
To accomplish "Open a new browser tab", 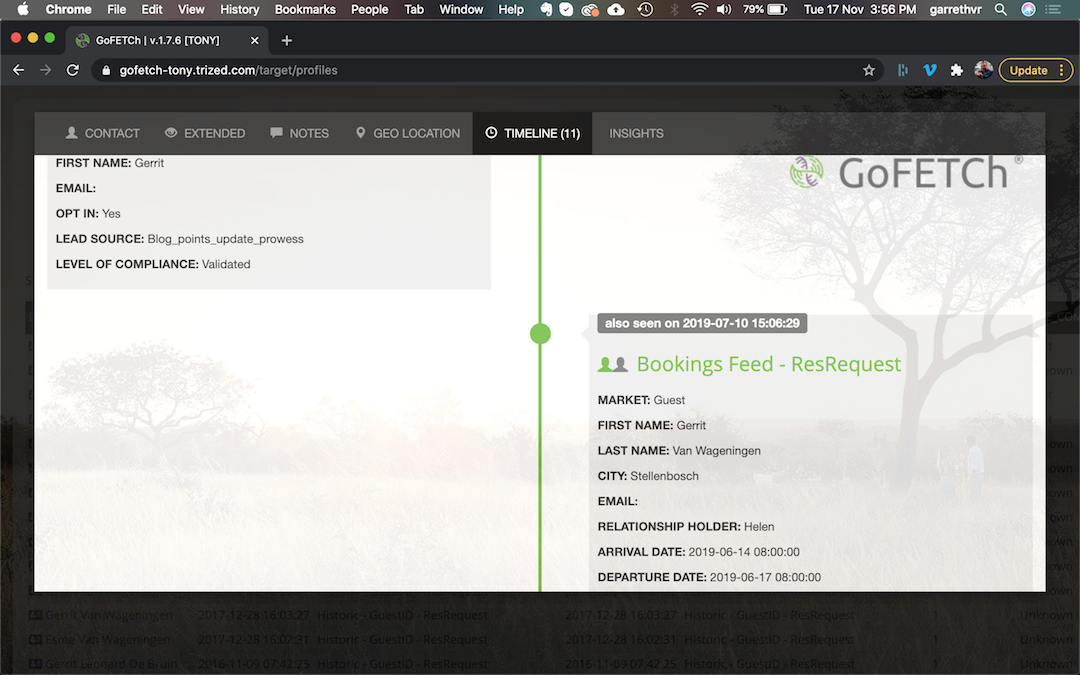I will (x=287, y=41).
